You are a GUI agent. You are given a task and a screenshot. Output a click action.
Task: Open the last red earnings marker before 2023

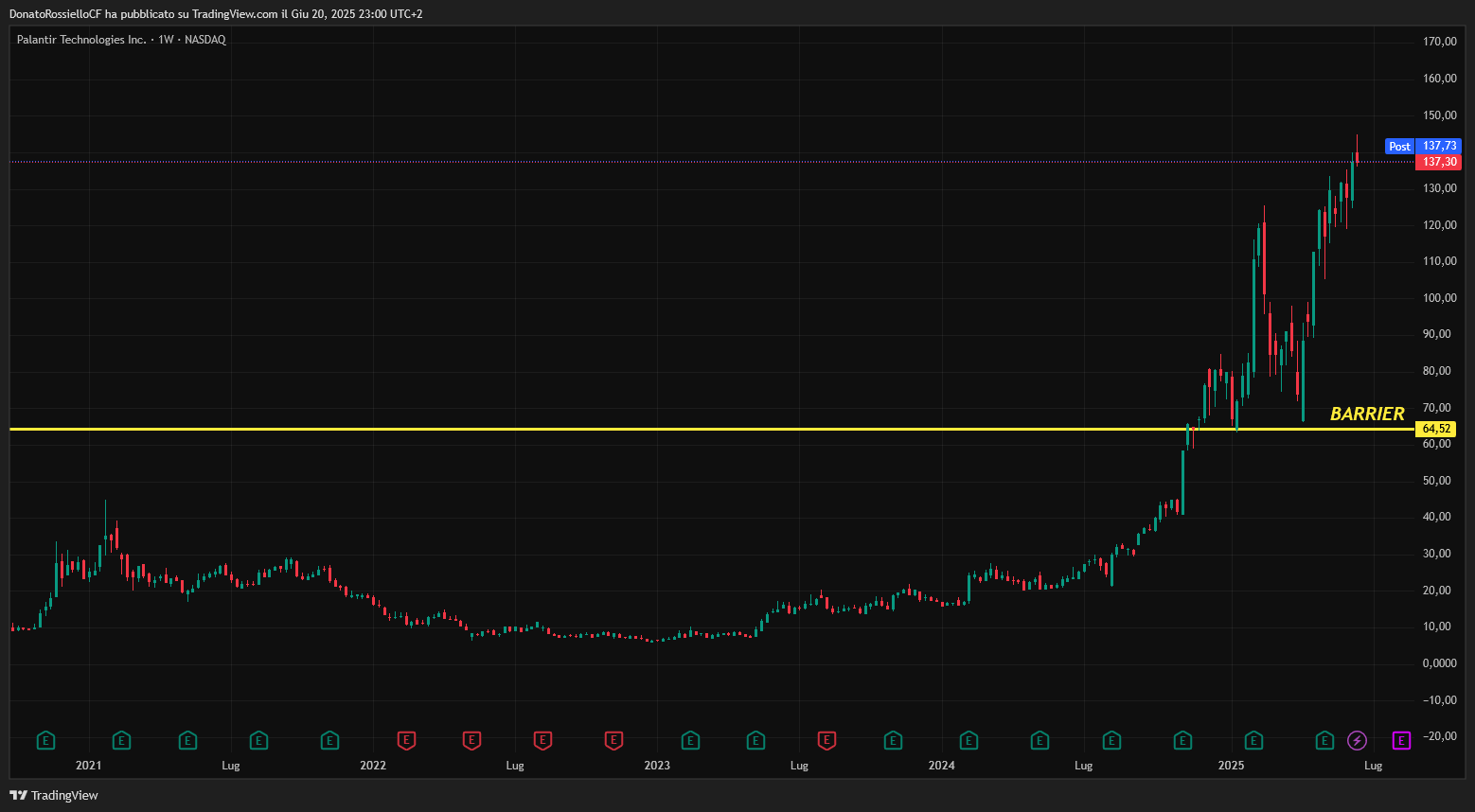613,740
